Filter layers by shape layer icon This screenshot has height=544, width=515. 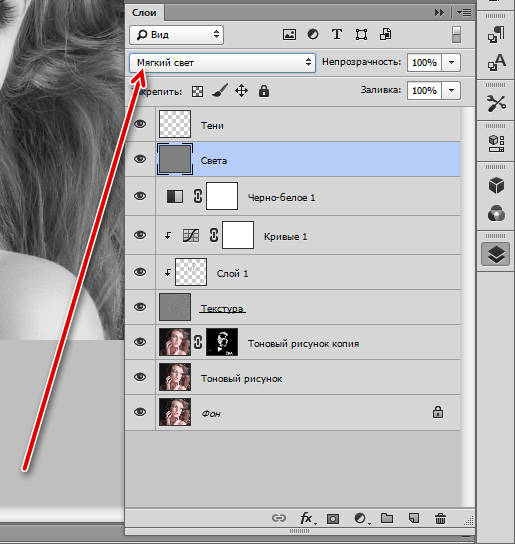[x=361, y=34]
